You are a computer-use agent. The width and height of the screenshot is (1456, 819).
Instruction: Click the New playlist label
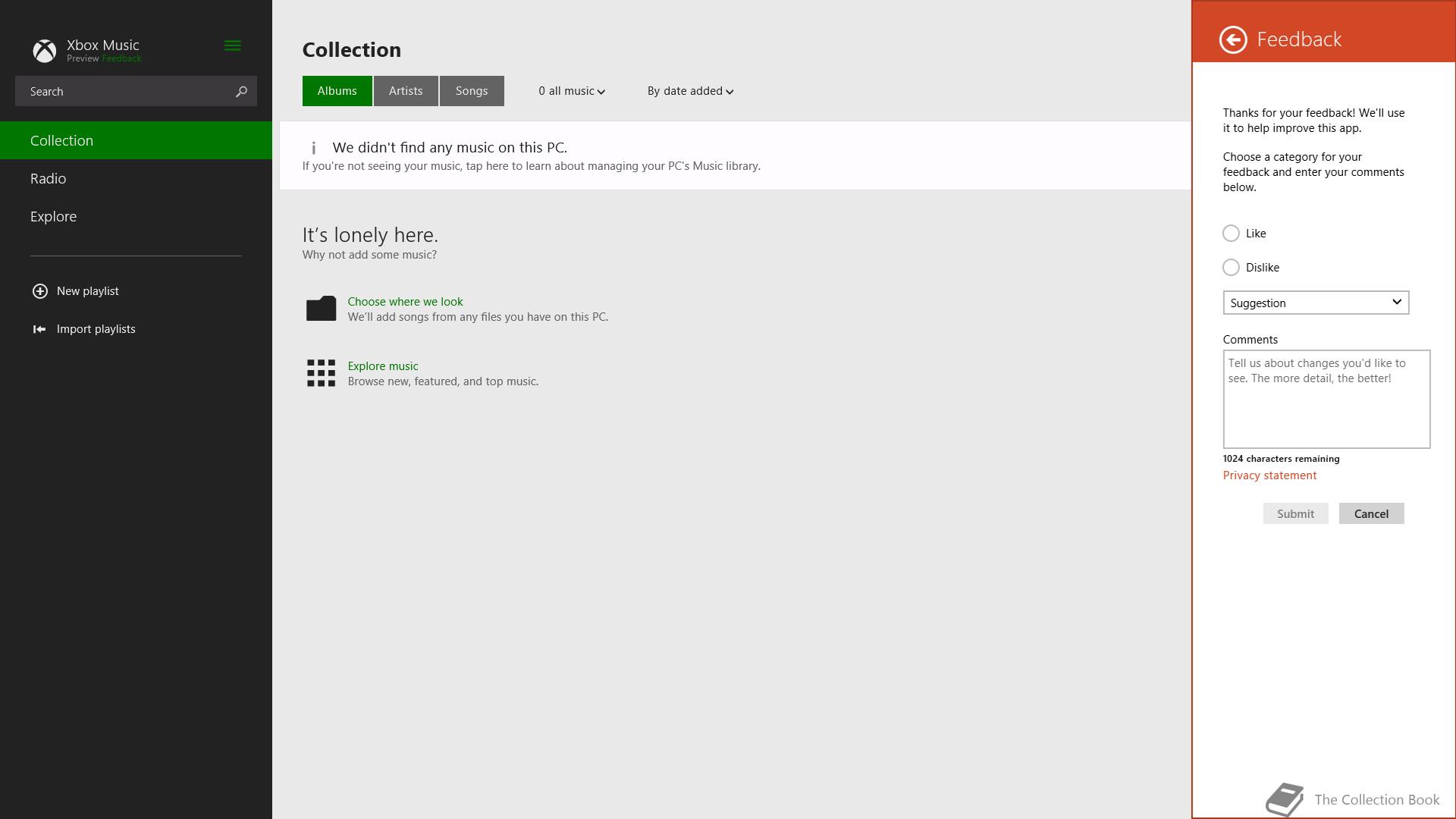[x=88, y=291]
